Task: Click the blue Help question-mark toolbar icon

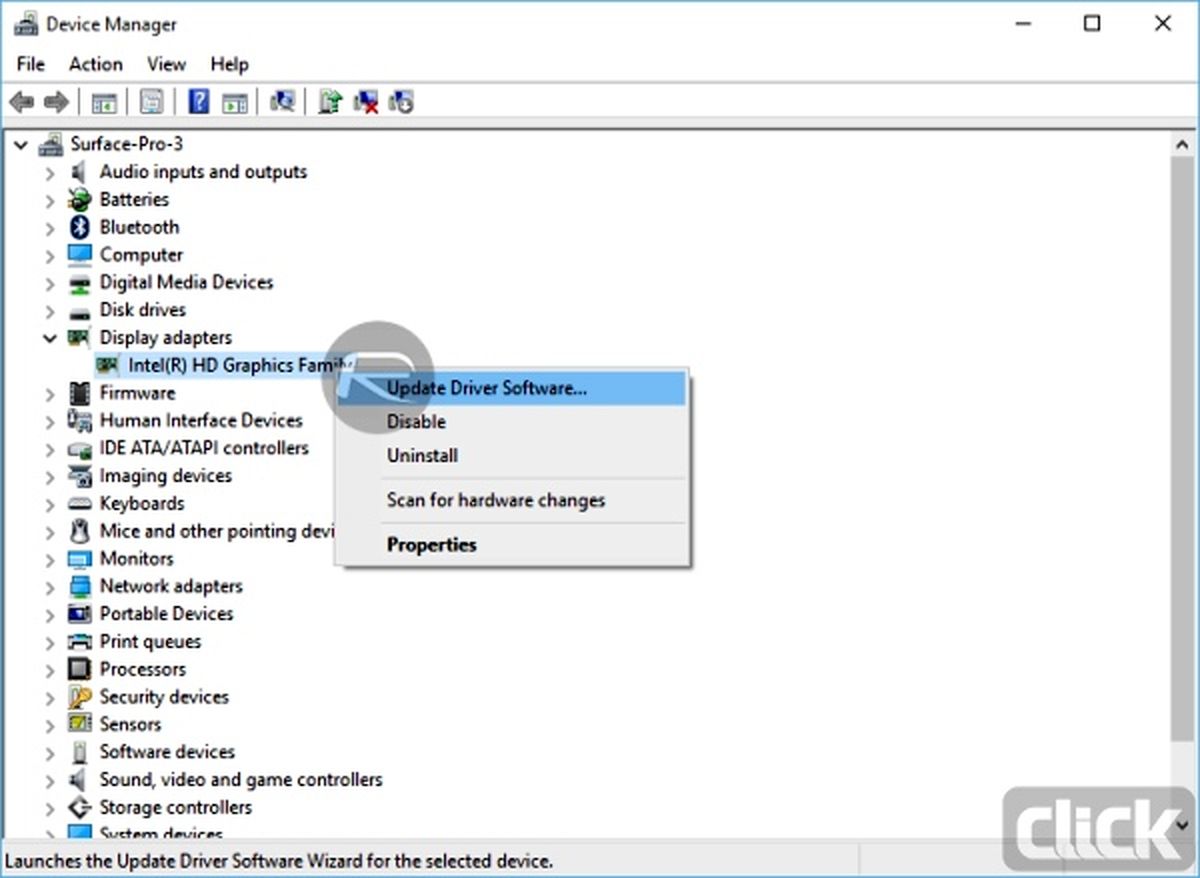Action: [x=199, y=101]
